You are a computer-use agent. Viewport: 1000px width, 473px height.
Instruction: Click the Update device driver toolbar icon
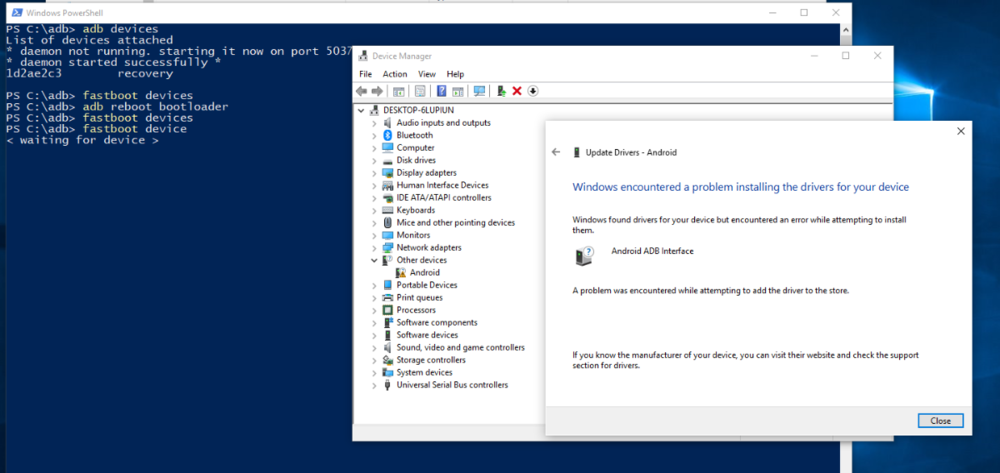[x=501, y=91]
